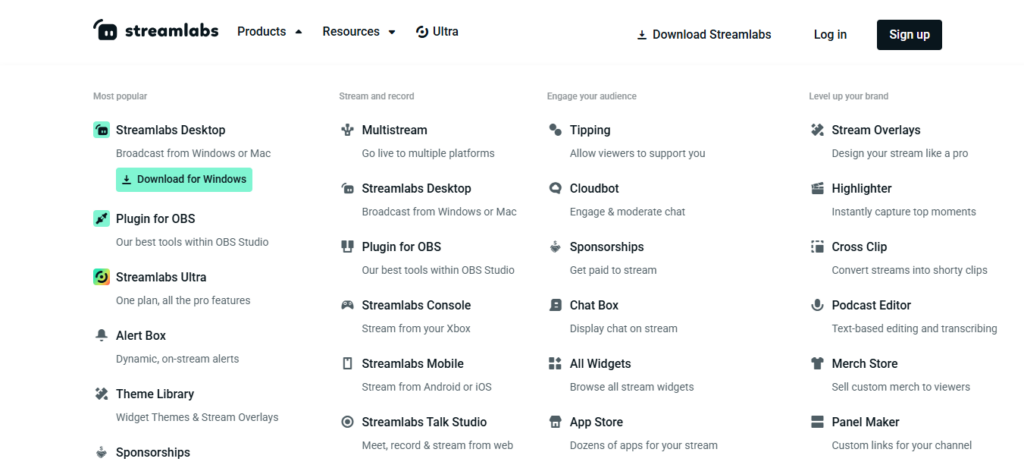
Task: Open the Ultra menu item
Action: point(437,32)
